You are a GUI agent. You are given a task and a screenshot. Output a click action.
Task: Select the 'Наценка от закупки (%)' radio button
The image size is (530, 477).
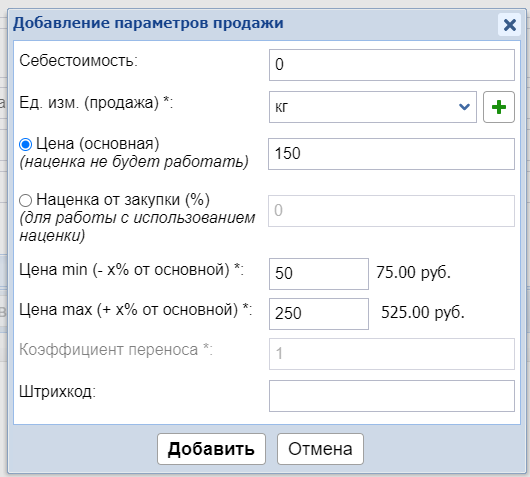[x=26, y=200]
